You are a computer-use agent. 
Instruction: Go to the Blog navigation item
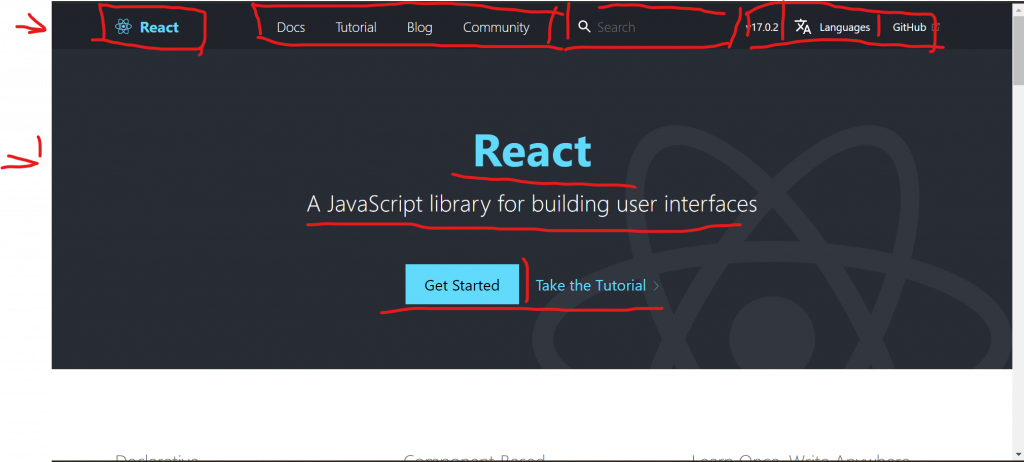419,27
